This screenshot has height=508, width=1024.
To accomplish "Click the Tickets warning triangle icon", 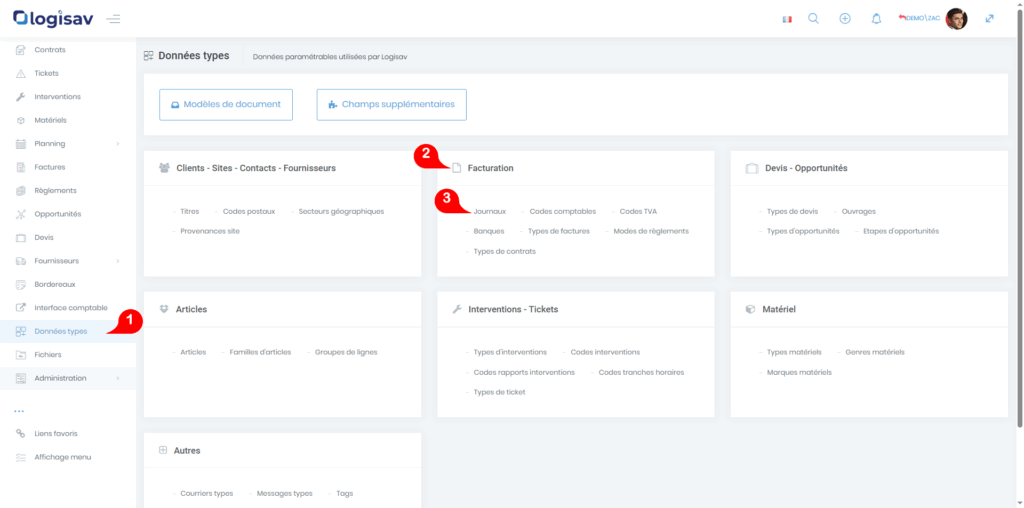I will point(20,73).
